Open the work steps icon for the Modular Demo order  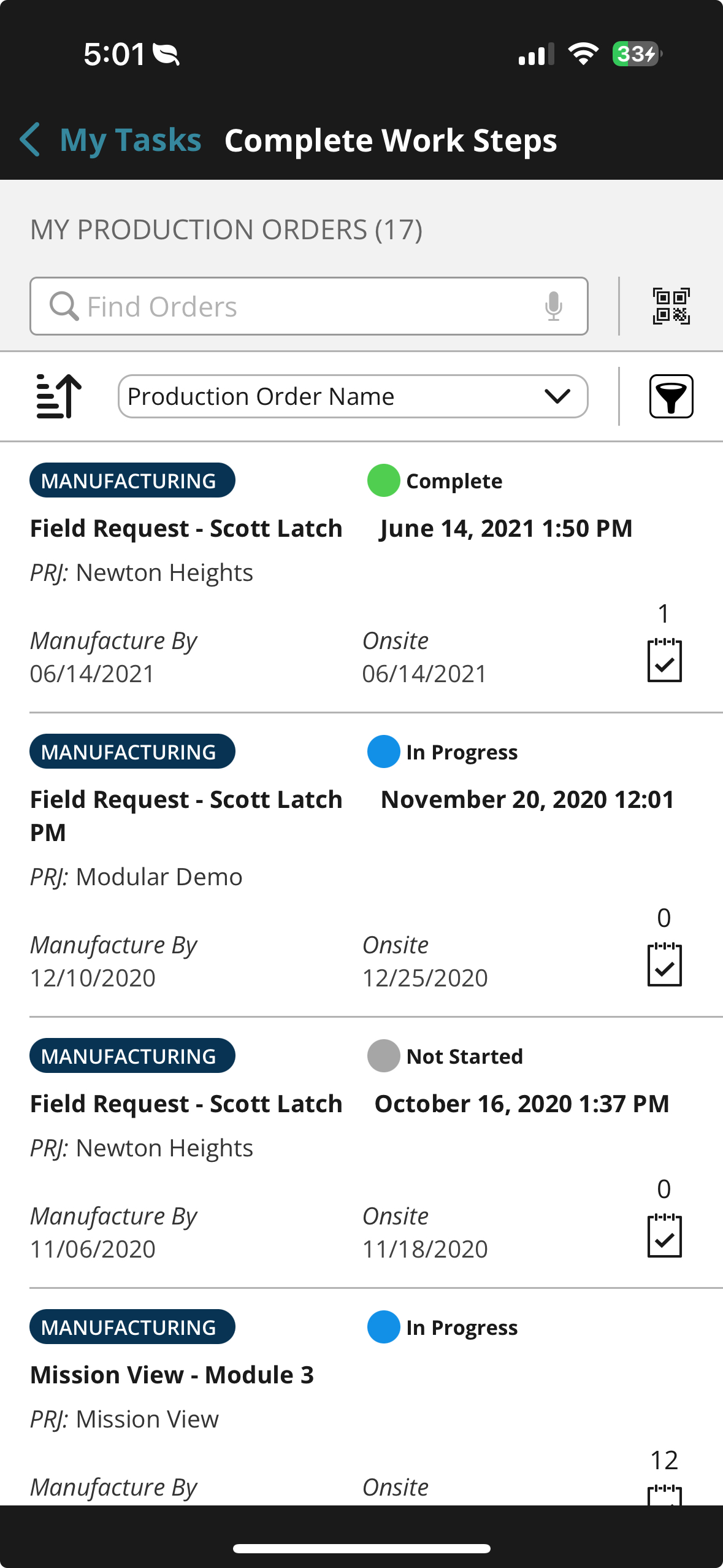[664, 964]
